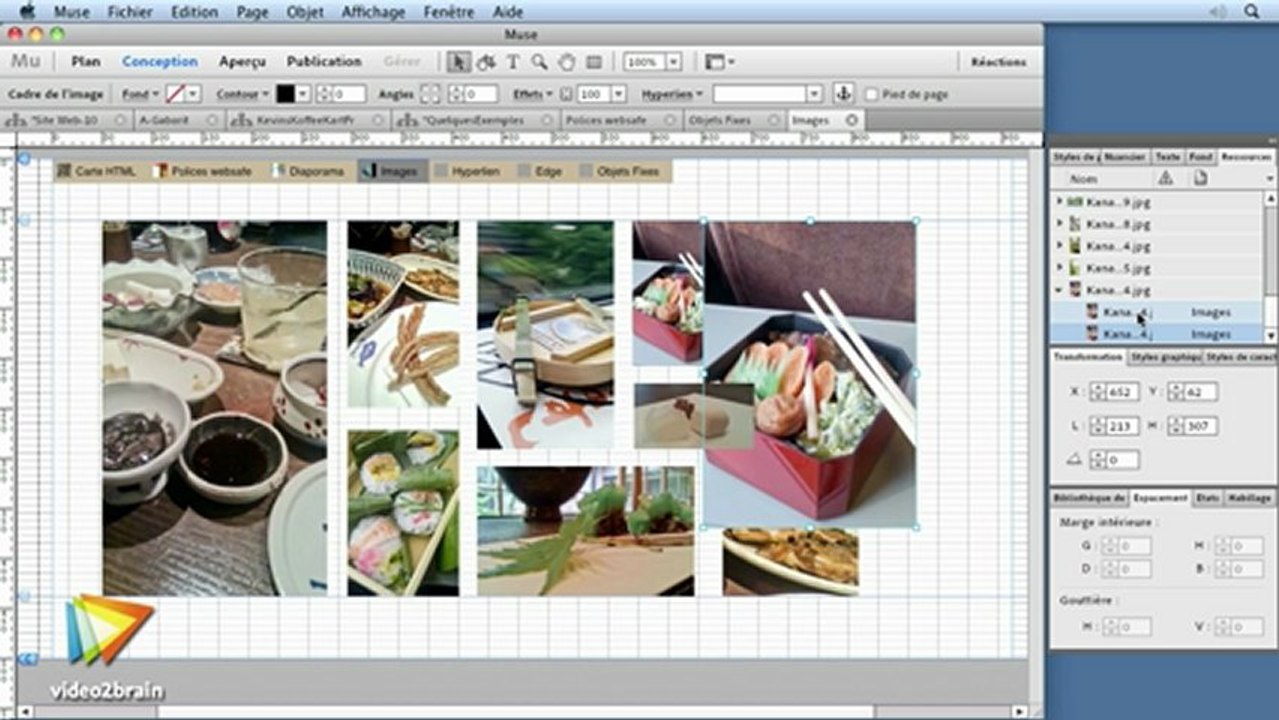Image resolution: width=1279 pixels, height=720 pixels.
Task: Open the Apple menu
Action: pyautogui.click(x=28, y=11)
